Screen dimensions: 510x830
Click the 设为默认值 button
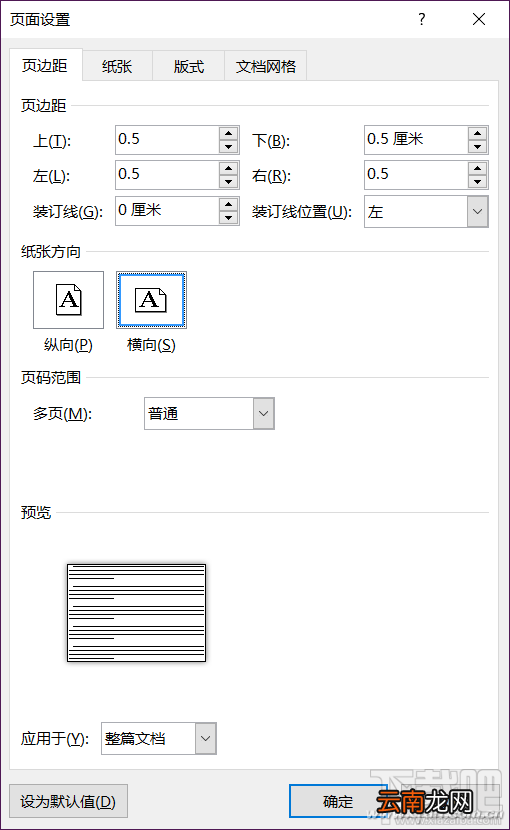click(68, 801)
